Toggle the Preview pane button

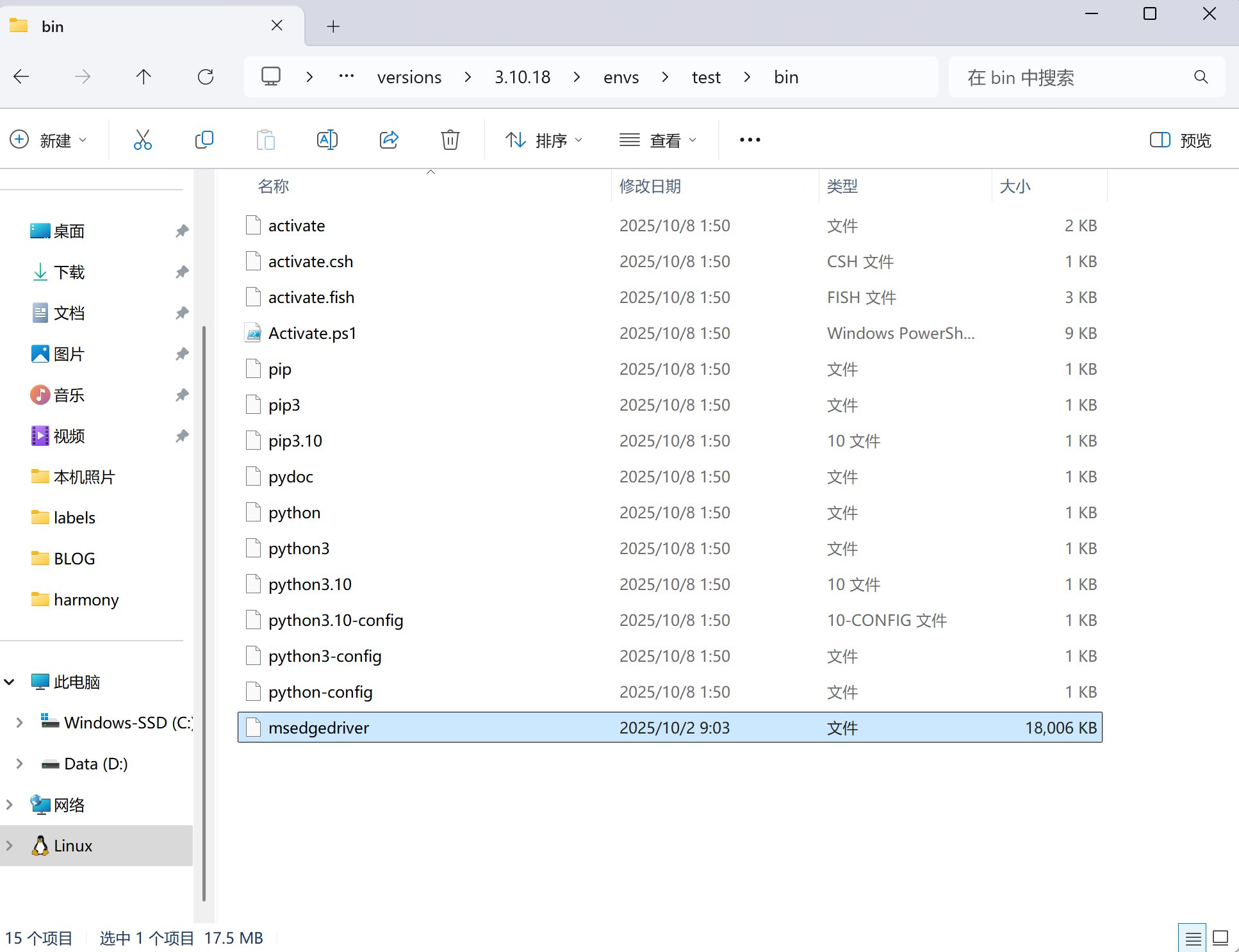point(1181,140)
